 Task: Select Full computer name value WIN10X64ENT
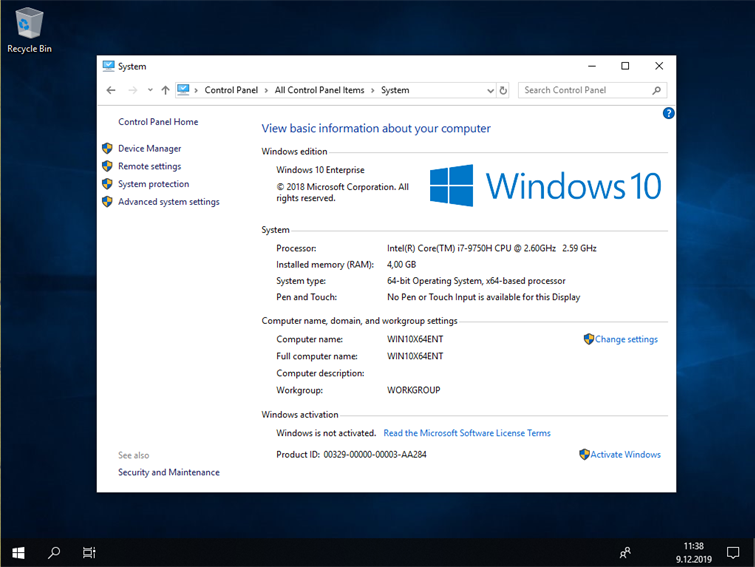click(415, 356)
